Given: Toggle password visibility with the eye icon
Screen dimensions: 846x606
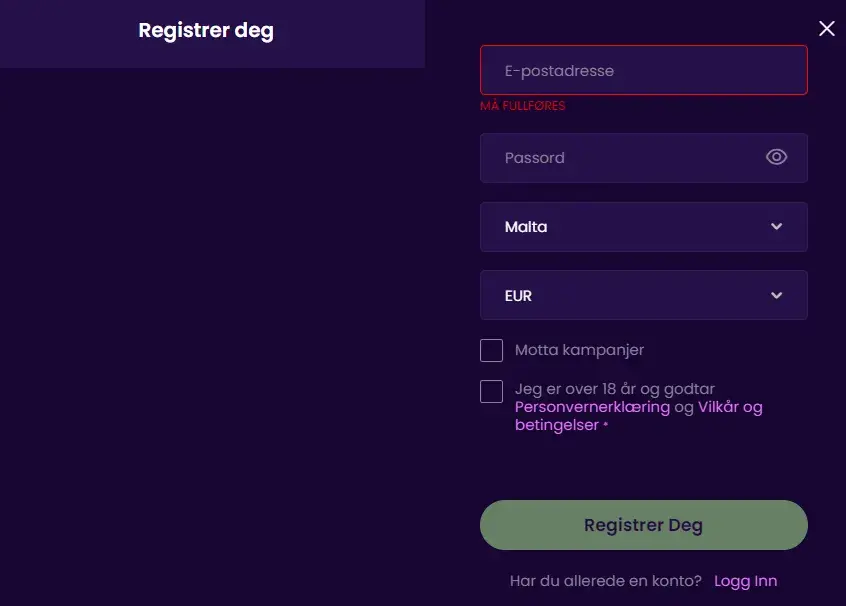Looking at the screenshot, I should pos(776,157).
